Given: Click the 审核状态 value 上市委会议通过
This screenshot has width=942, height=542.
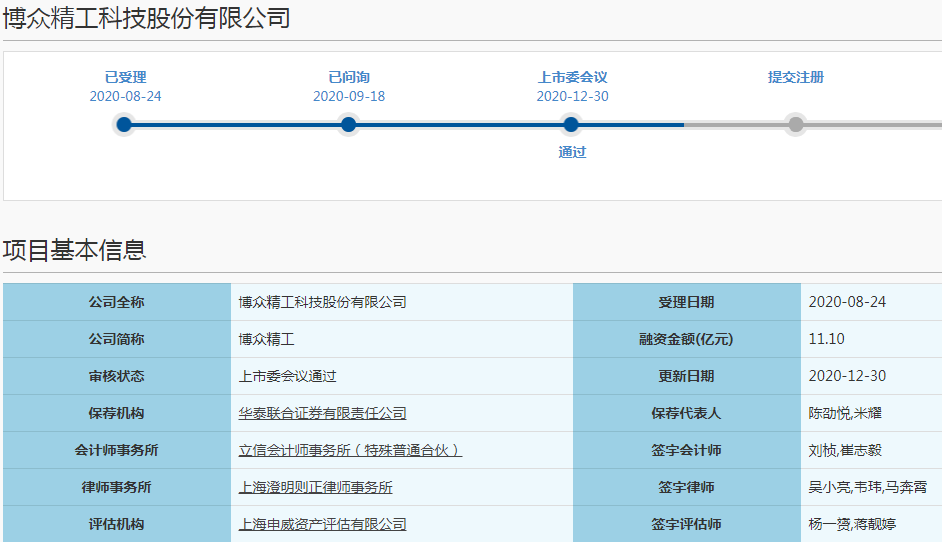Looking at the screenshot, I should [287, 376].
